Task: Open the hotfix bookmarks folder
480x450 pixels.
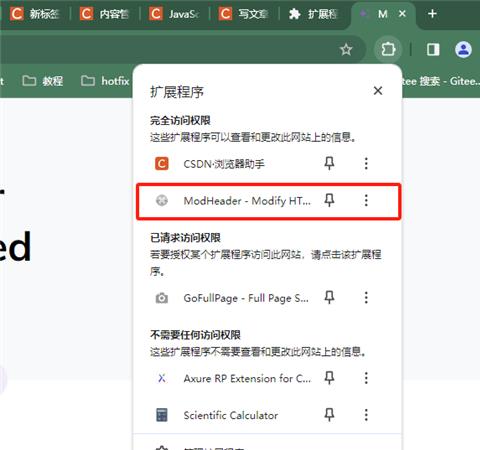Action: [105, 81]
